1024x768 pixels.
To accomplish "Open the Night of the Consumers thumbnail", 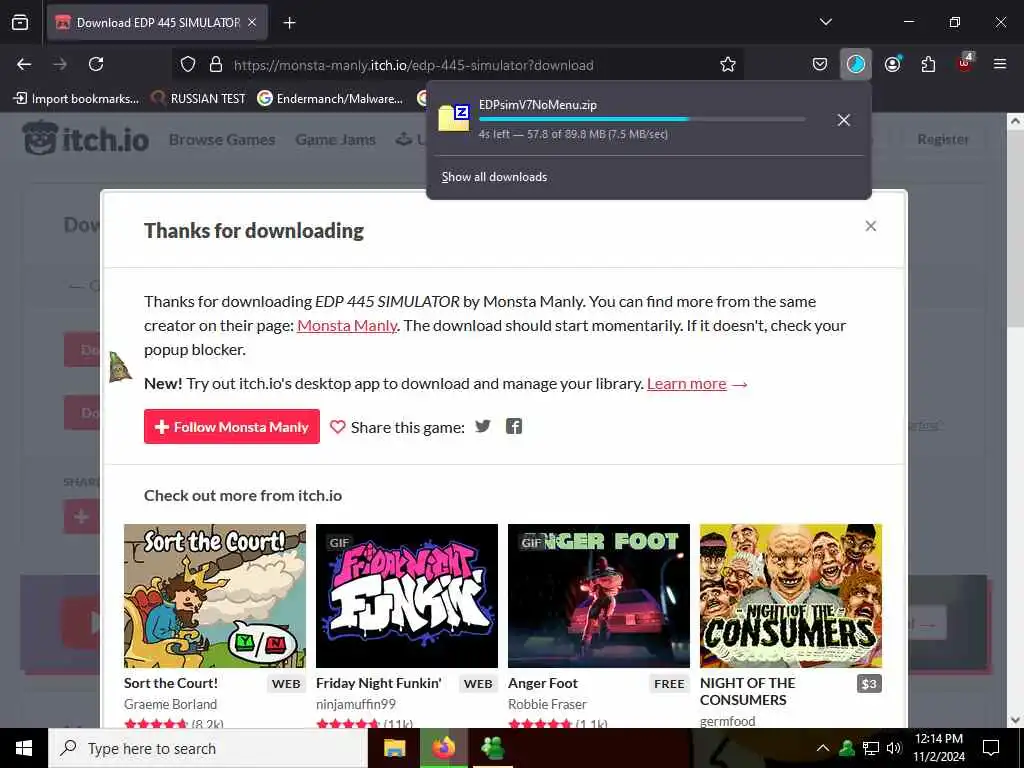I will pos(791,596).
